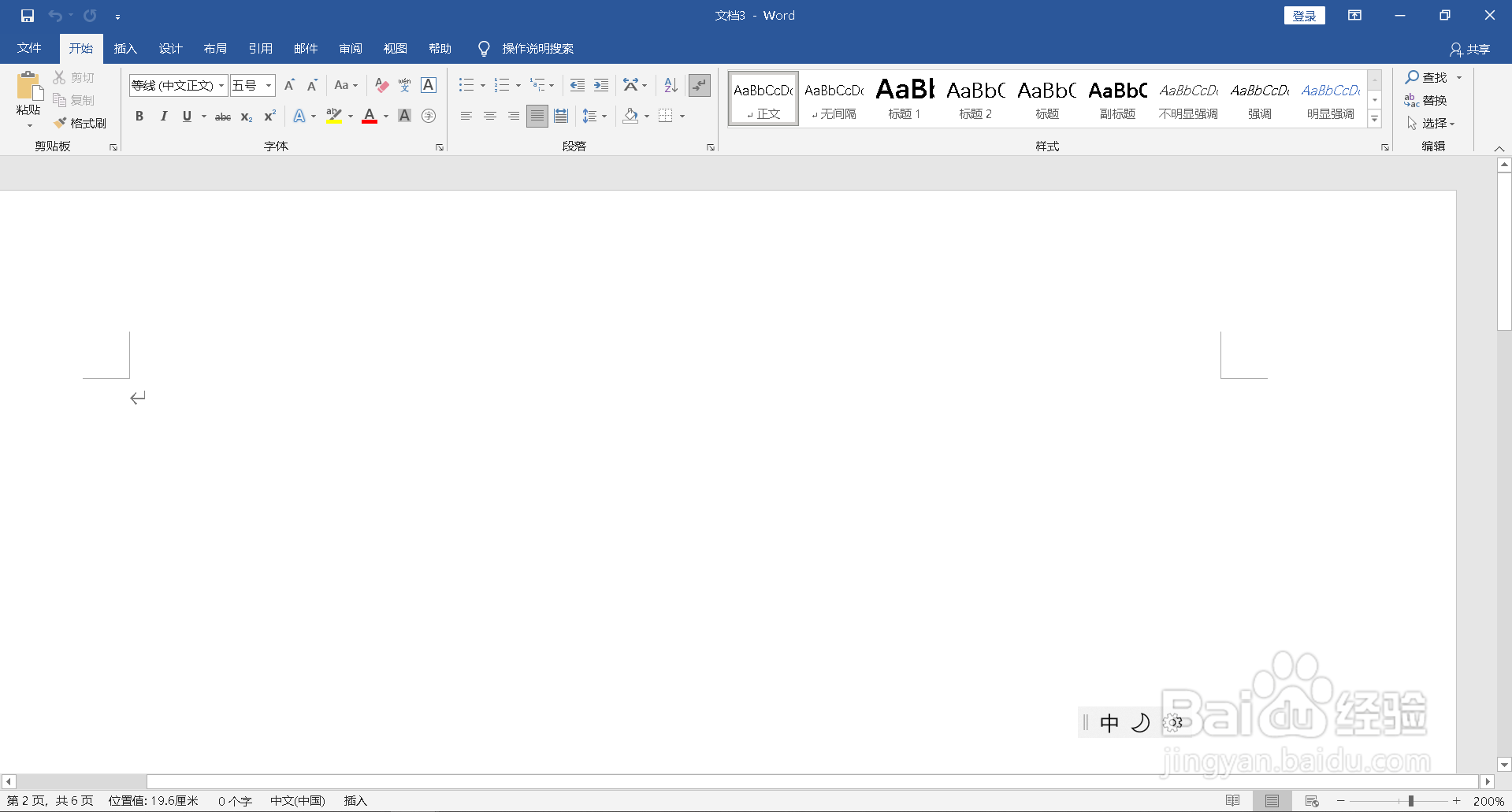Toggle strikethrough (abc) formatting
Image resolution: width=1512 pixels, height=812 pixels.
[223, 117]
